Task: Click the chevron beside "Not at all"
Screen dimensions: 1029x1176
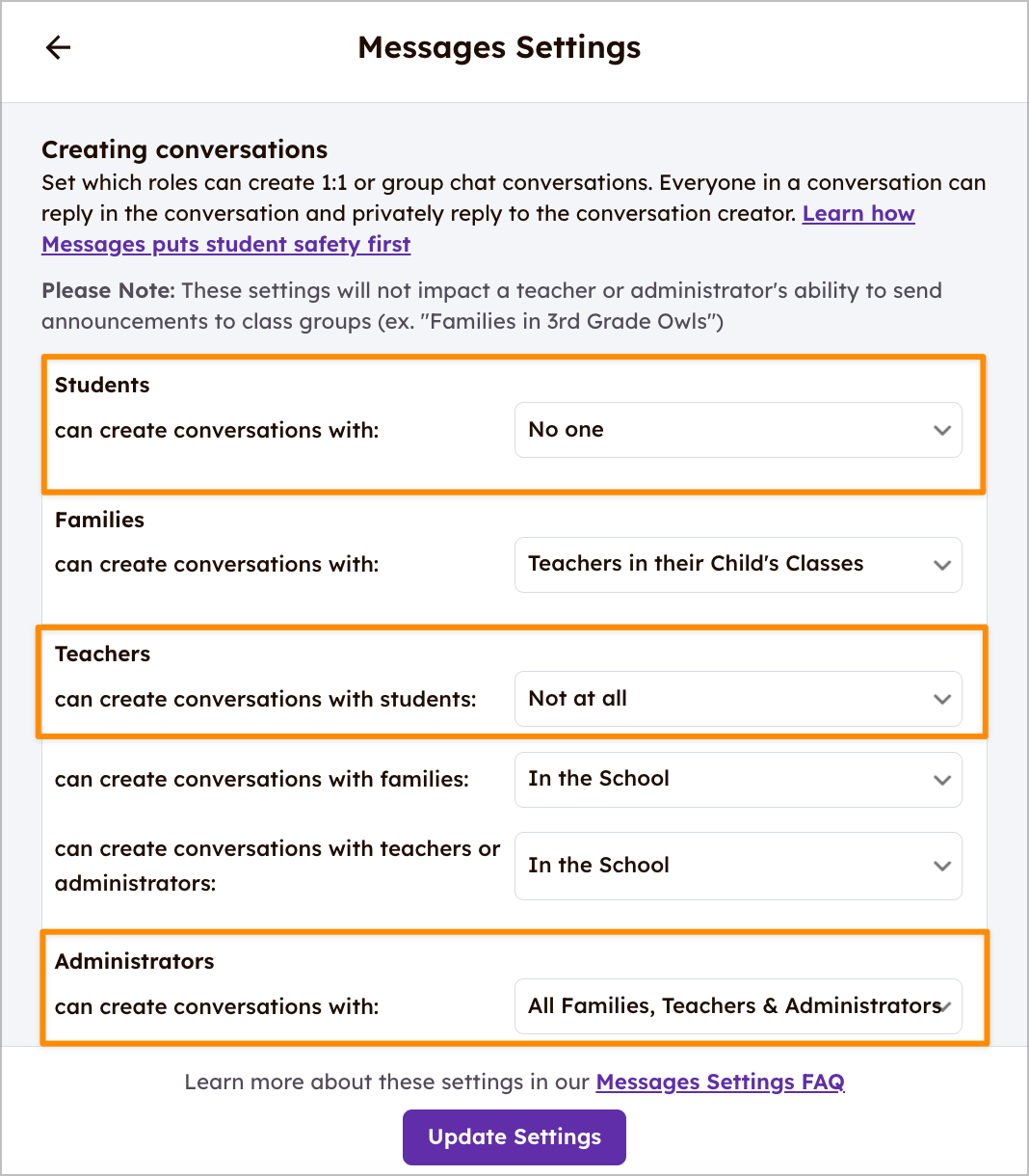Action: [942, 699]
